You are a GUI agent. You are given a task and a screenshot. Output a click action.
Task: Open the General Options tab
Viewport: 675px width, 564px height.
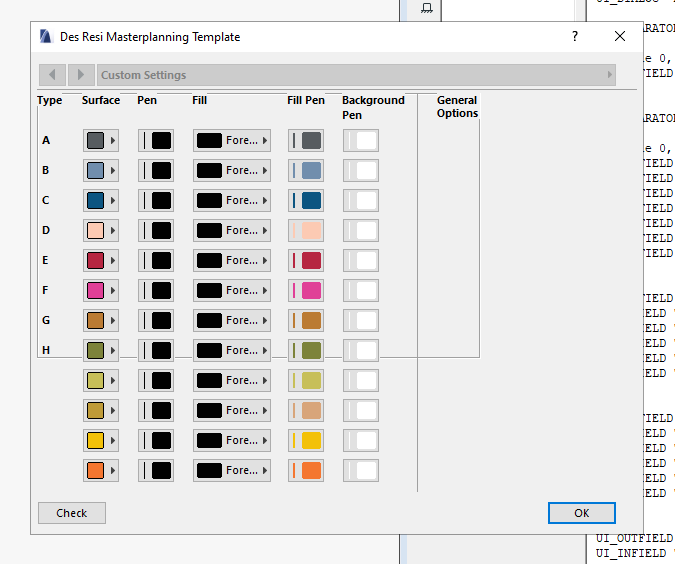tap(457, 107)
